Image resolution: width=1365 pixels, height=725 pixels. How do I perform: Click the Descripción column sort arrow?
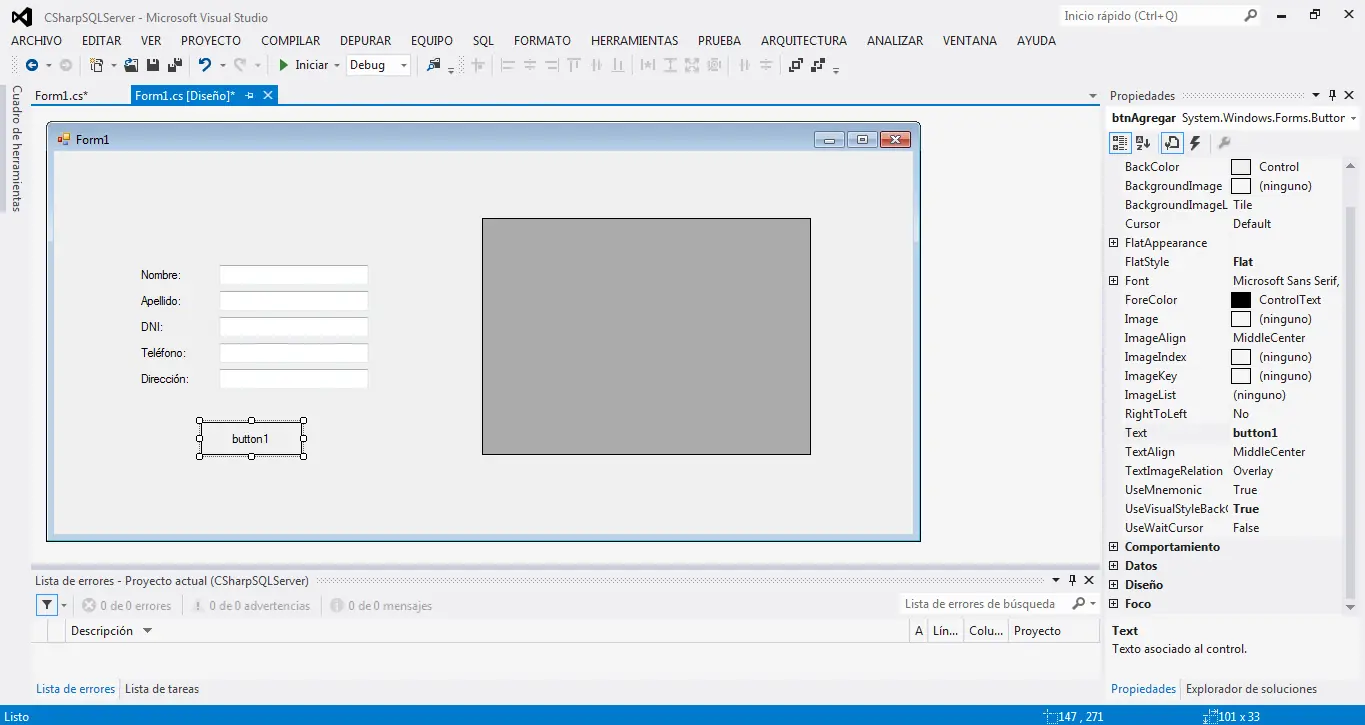147,631
